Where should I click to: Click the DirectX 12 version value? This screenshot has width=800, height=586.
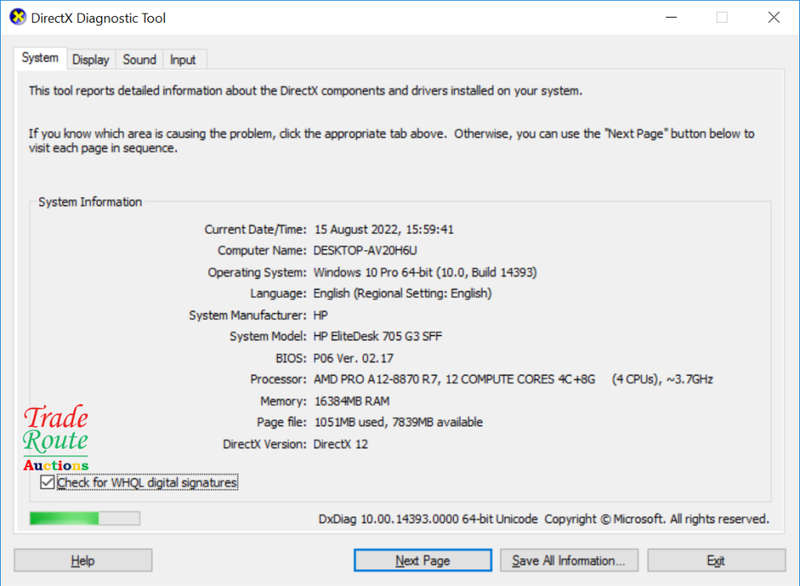tap(340, 444)
